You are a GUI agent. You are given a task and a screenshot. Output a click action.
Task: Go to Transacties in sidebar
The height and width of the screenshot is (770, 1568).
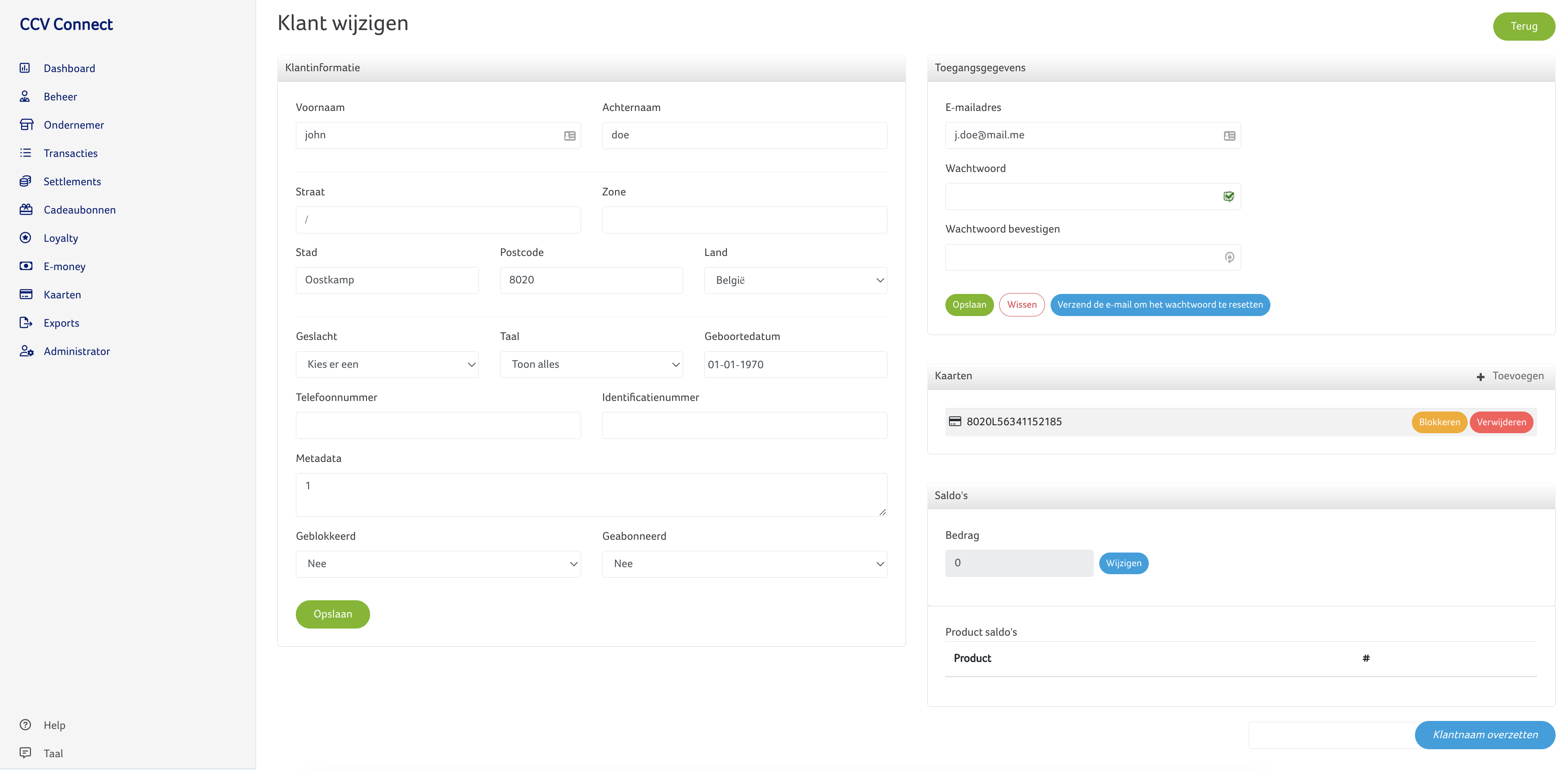pyautogui.click(x=71, y=153)
